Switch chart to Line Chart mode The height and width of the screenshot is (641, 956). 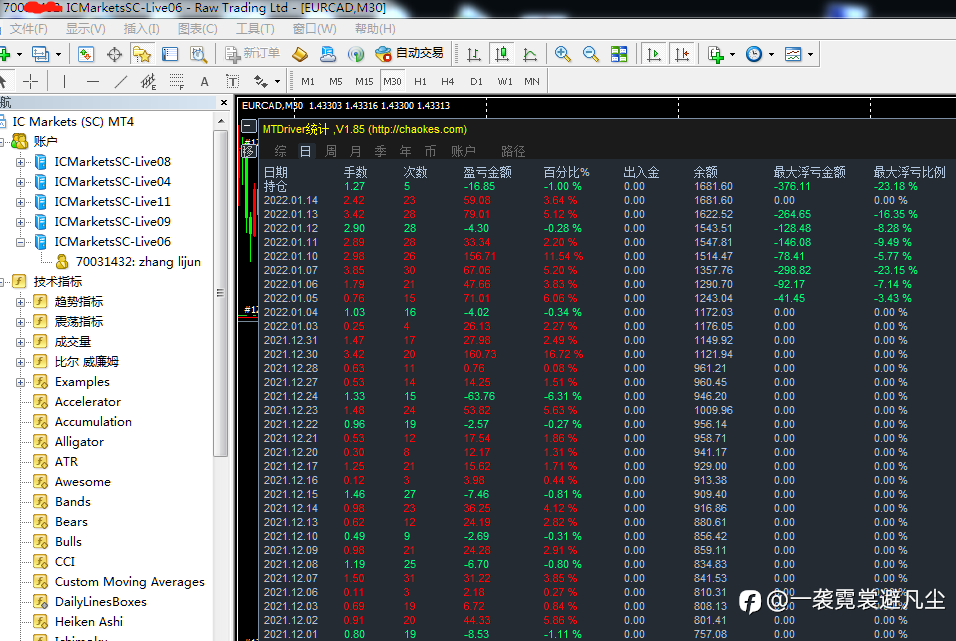pos(527,54)
